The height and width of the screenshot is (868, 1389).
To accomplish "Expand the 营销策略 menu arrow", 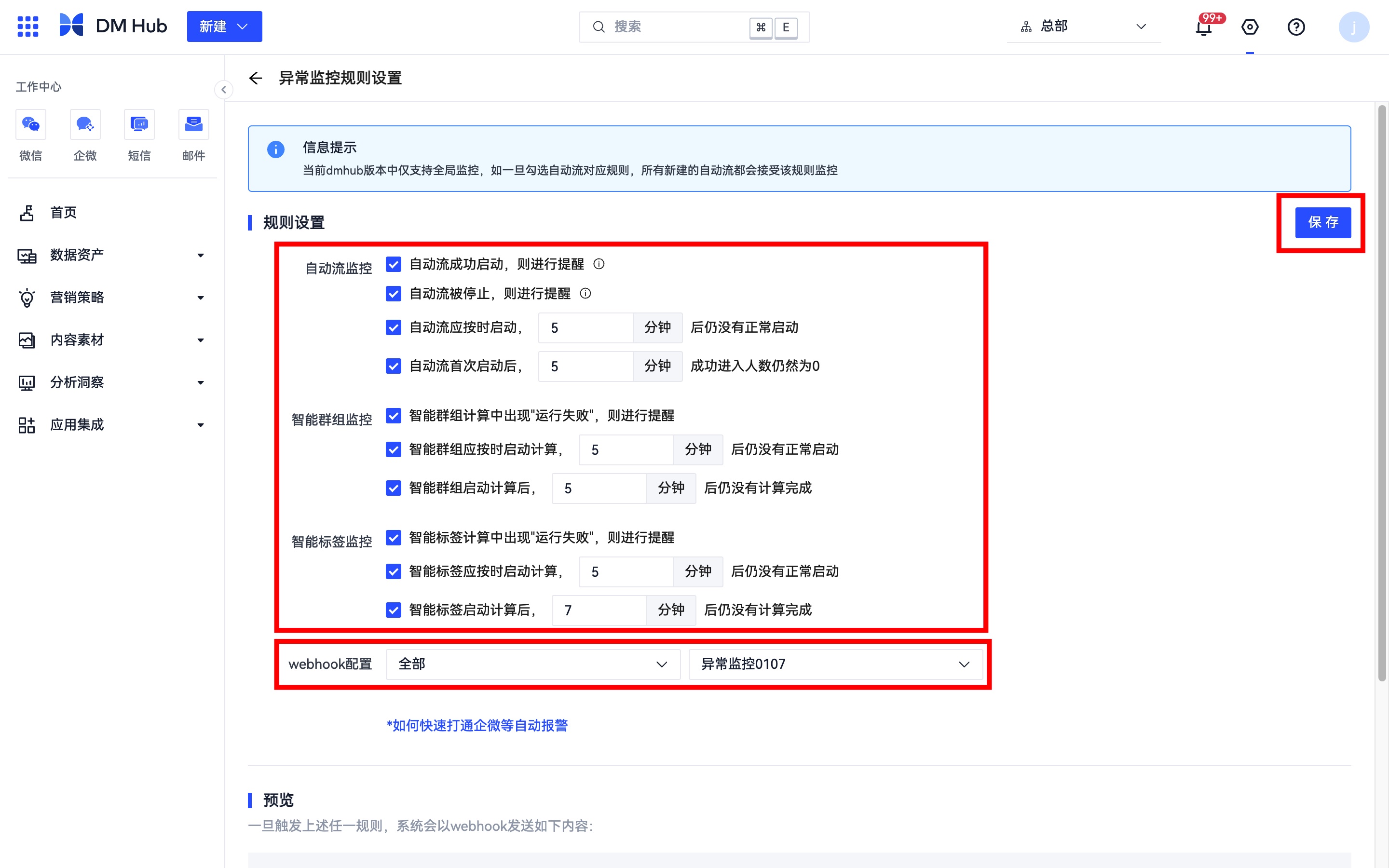I will pos(200,298).
